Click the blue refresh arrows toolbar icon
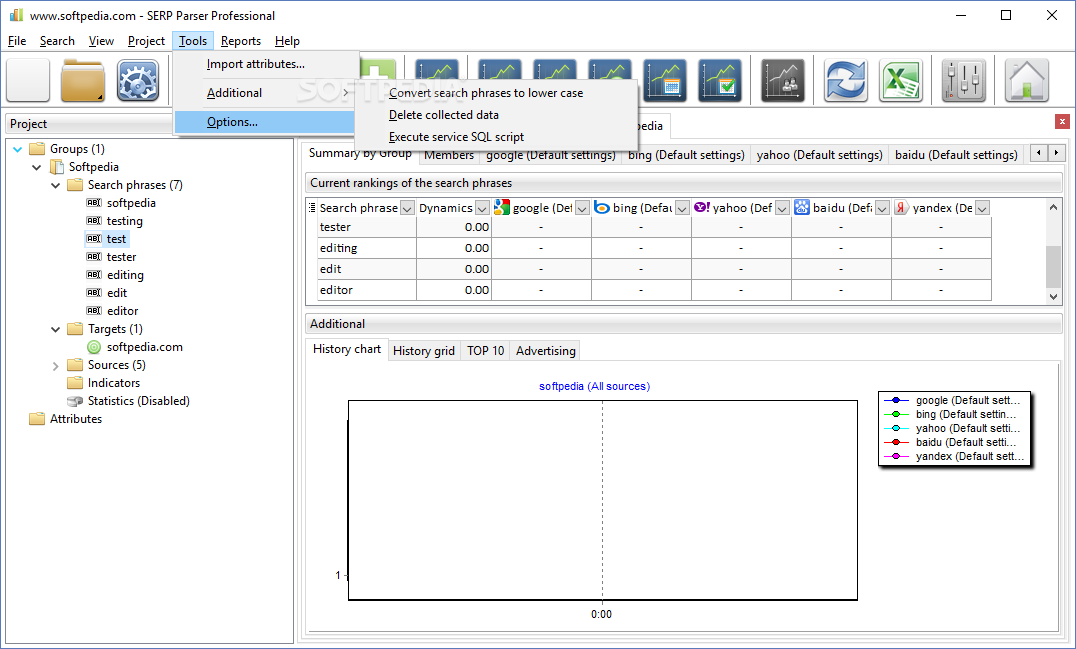 845,80
